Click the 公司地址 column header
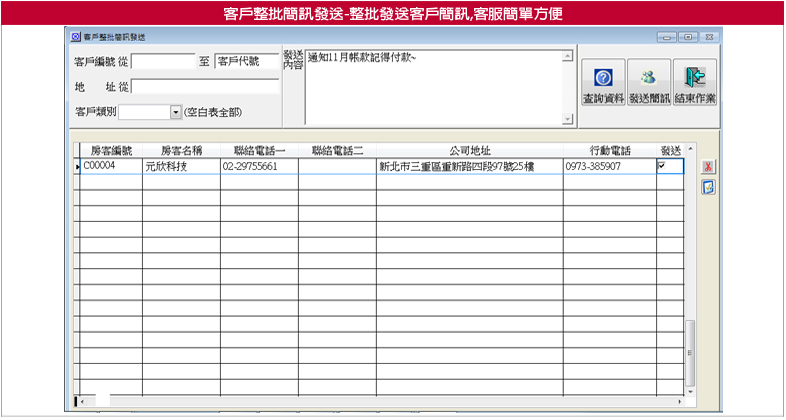The height and width of the screenshot is (420, 786). coord(469,150)
